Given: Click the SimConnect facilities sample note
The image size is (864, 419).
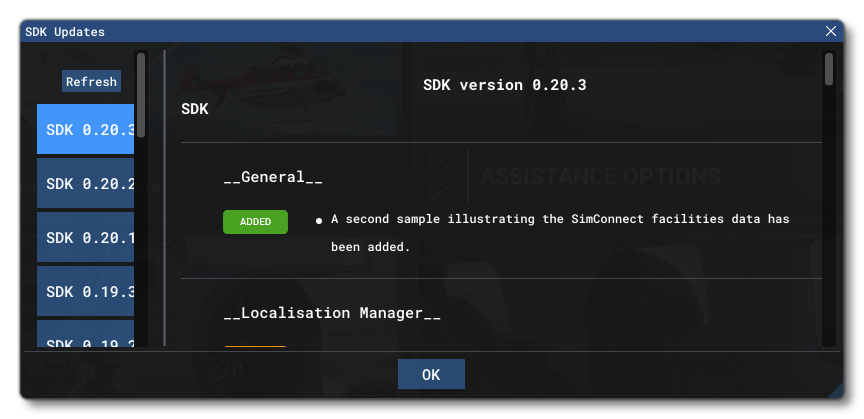Looking at the screenshot, I should click(x=560, y=233).
